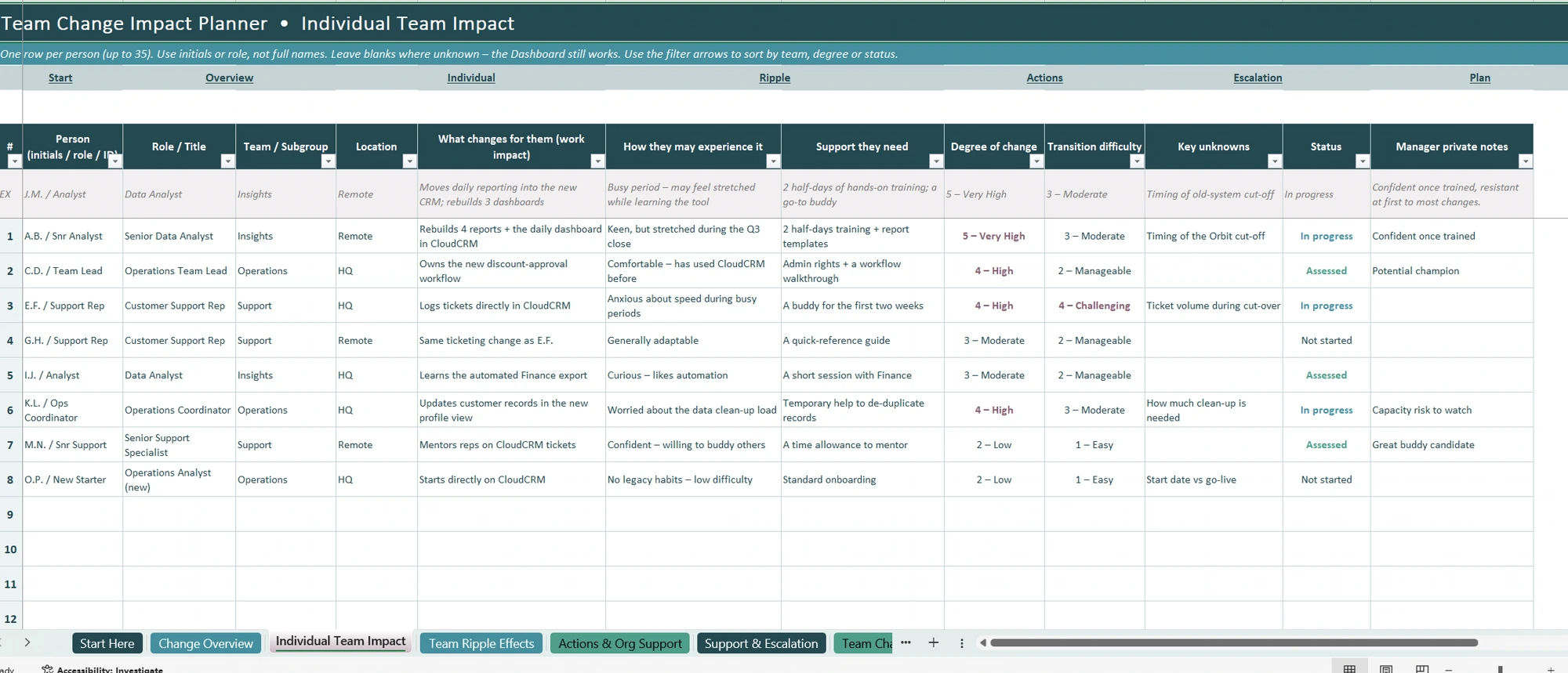Open filter dropdown for Key unknowns
This screenshot has width=1568, height=673.
(x=1275, y=161)
